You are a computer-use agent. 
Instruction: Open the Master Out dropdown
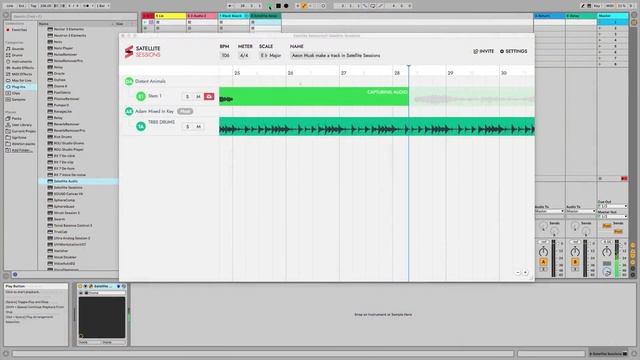[612, 216]
